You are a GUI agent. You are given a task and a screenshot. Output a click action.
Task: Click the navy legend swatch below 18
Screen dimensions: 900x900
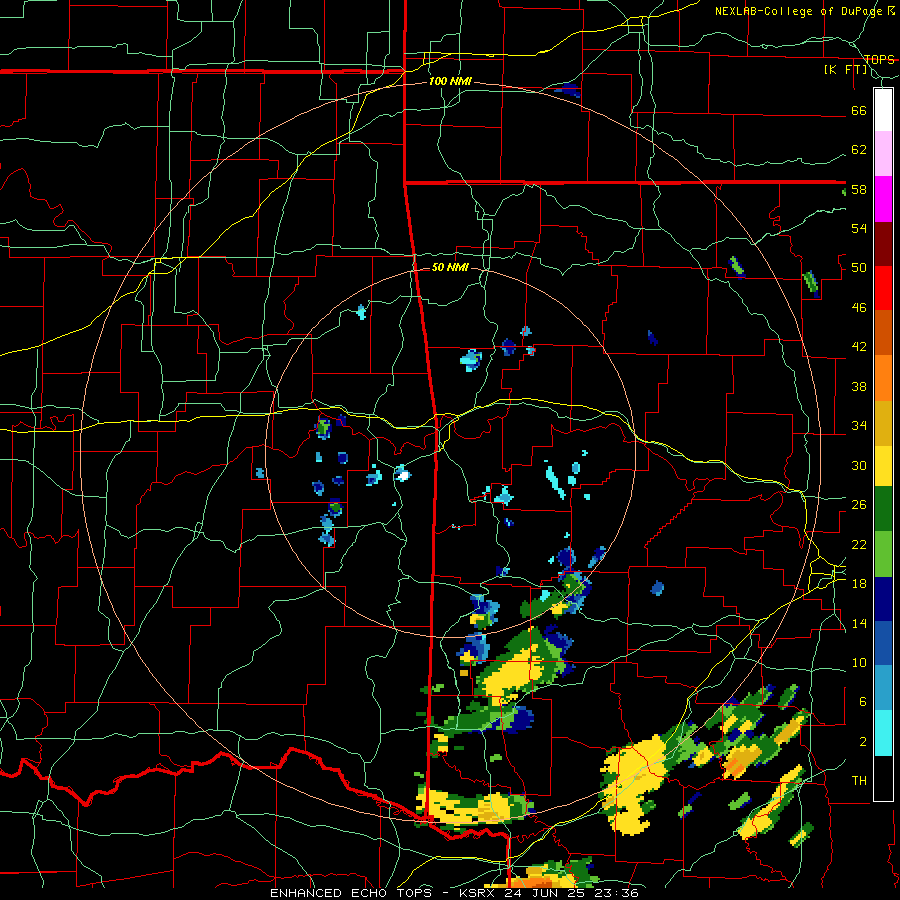point(883,599)
